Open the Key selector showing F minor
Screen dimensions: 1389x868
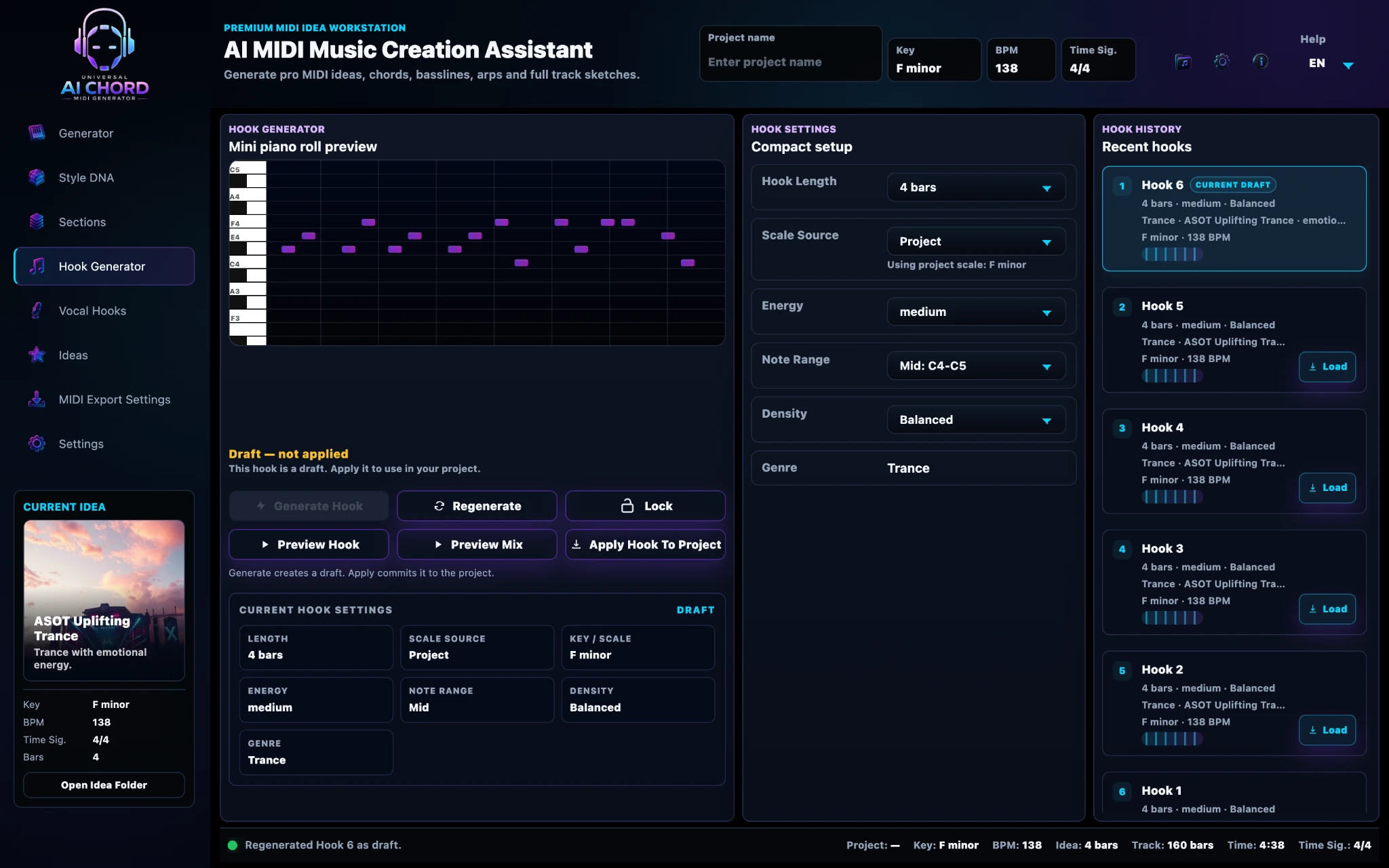coord(934,60)
